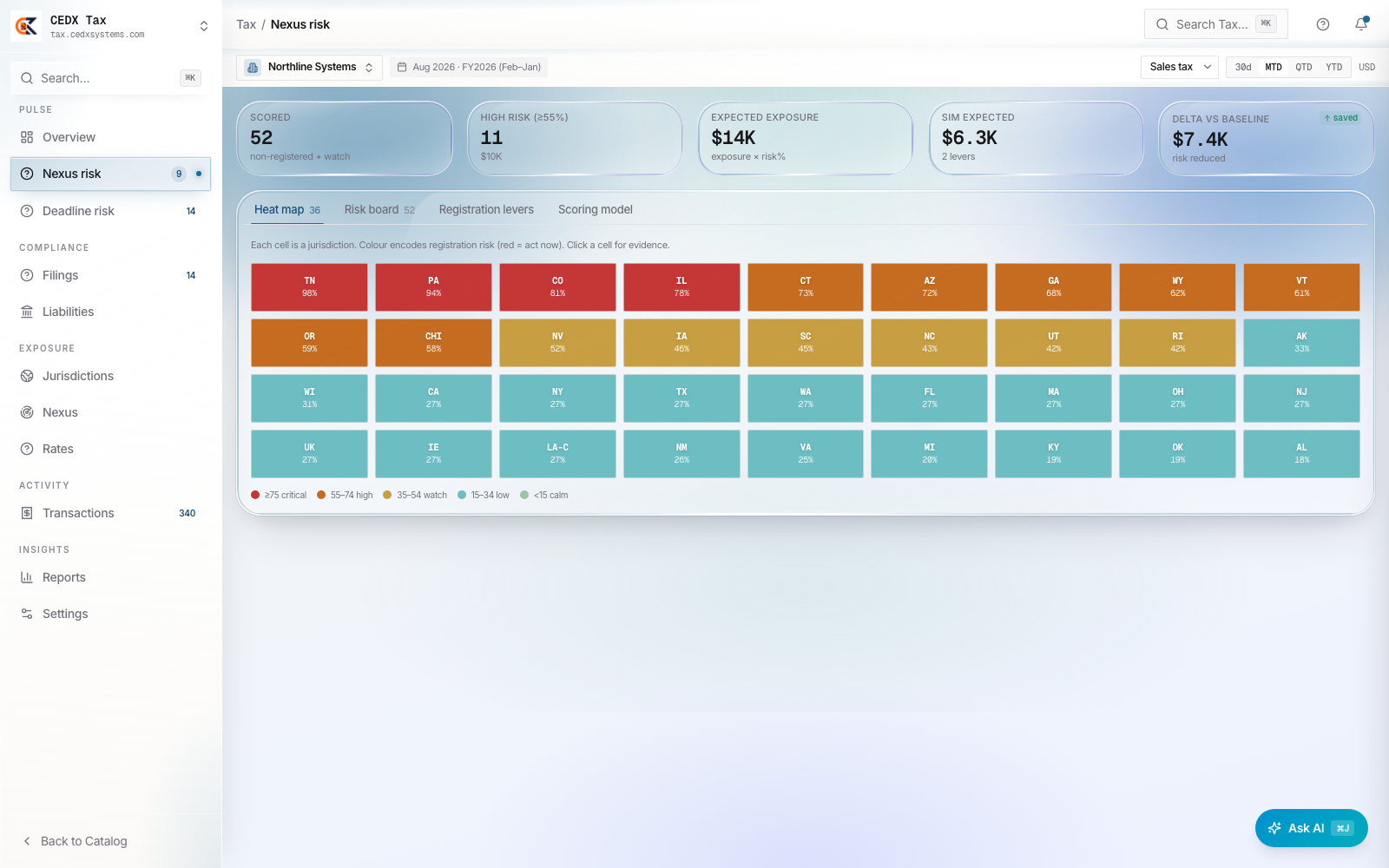Click the AL 18% heat cell

pyautogui.click(x=1301, y=454)
